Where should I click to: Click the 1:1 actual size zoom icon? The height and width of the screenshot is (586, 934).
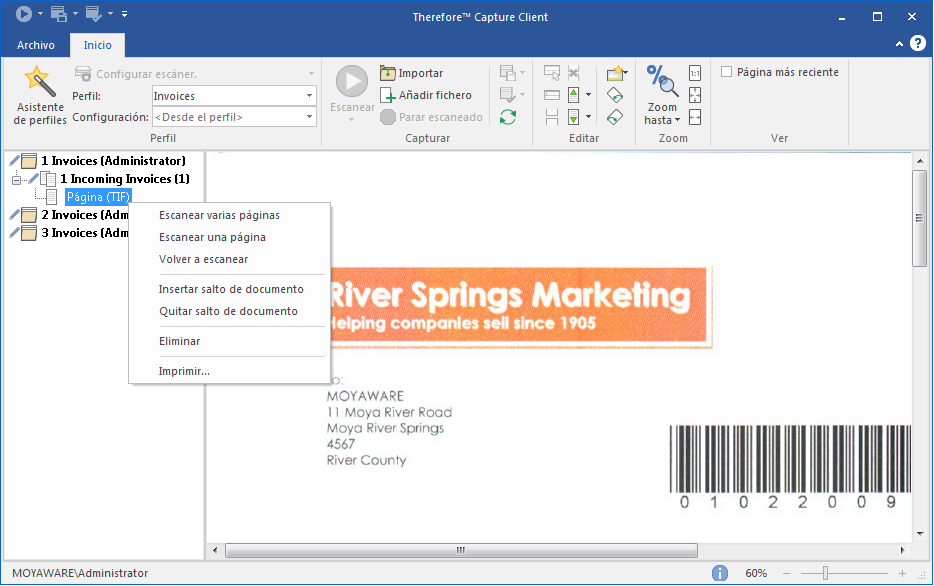point(695,73)
